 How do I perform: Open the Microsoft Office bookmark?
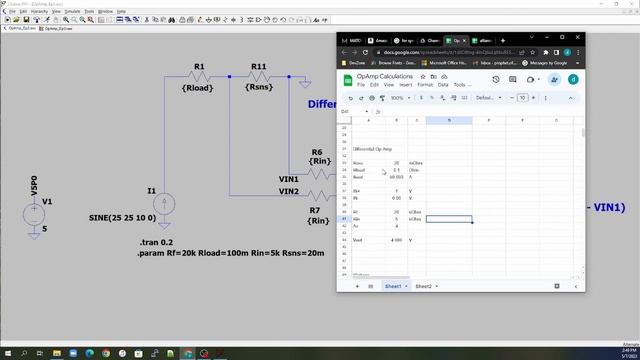tap(444, 63)
